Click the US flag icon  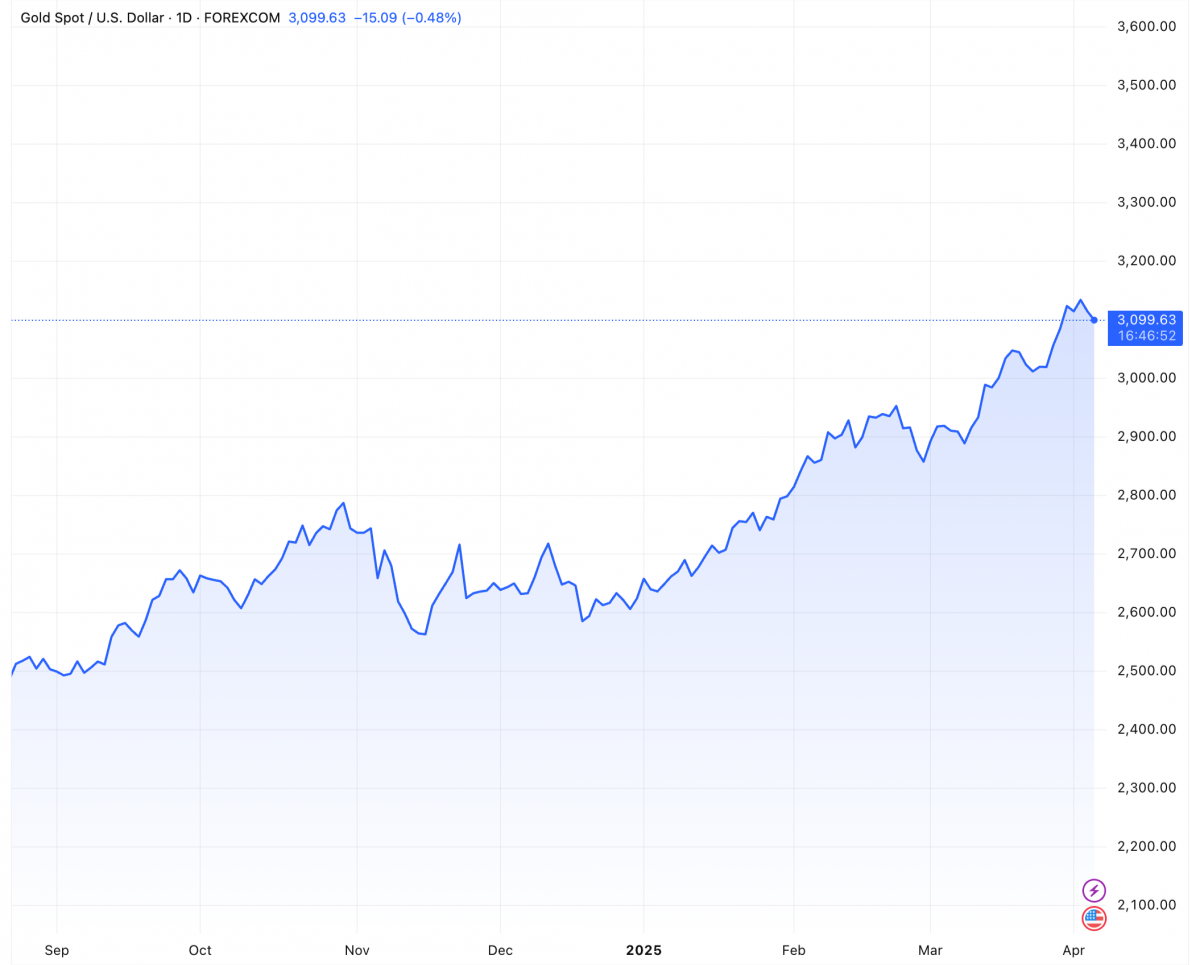pyautogui.click(x=1094, y=918)
